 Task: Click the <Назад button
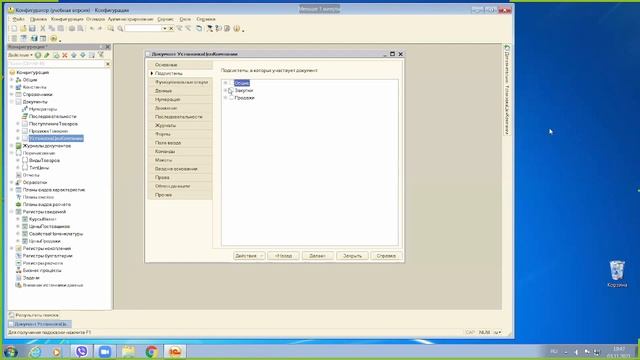tap(283, 256)
